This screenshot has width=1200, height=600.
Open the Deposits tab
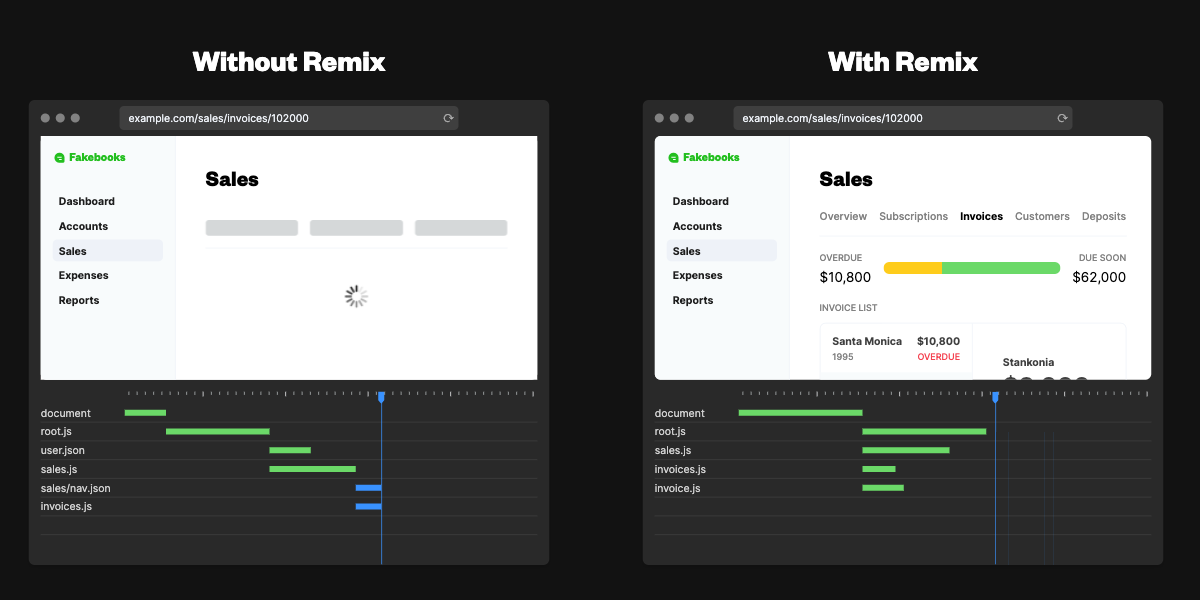tap(1104, 216)
